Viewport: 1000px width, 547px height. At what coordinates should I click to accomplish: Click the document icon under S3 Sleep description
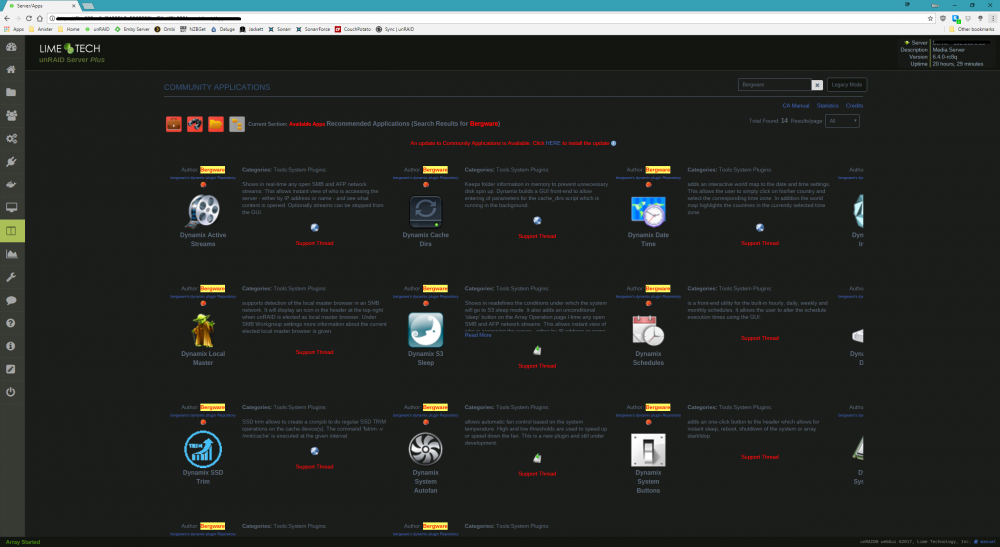[x=537, y=350]
